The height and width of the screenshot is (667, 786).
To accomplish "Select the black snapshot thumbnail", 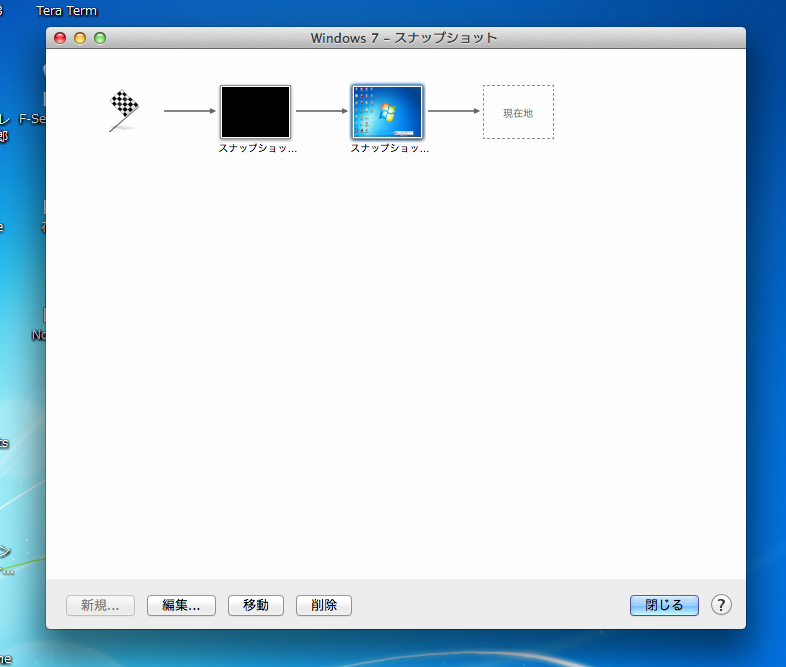I will point(255,112).
